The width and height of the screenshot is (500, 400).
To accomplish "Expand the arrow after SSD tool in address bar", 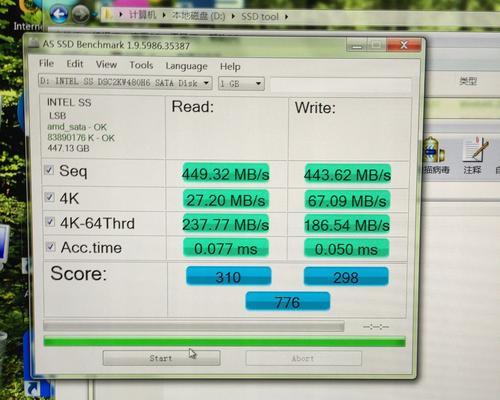I will tap(286, 16).
